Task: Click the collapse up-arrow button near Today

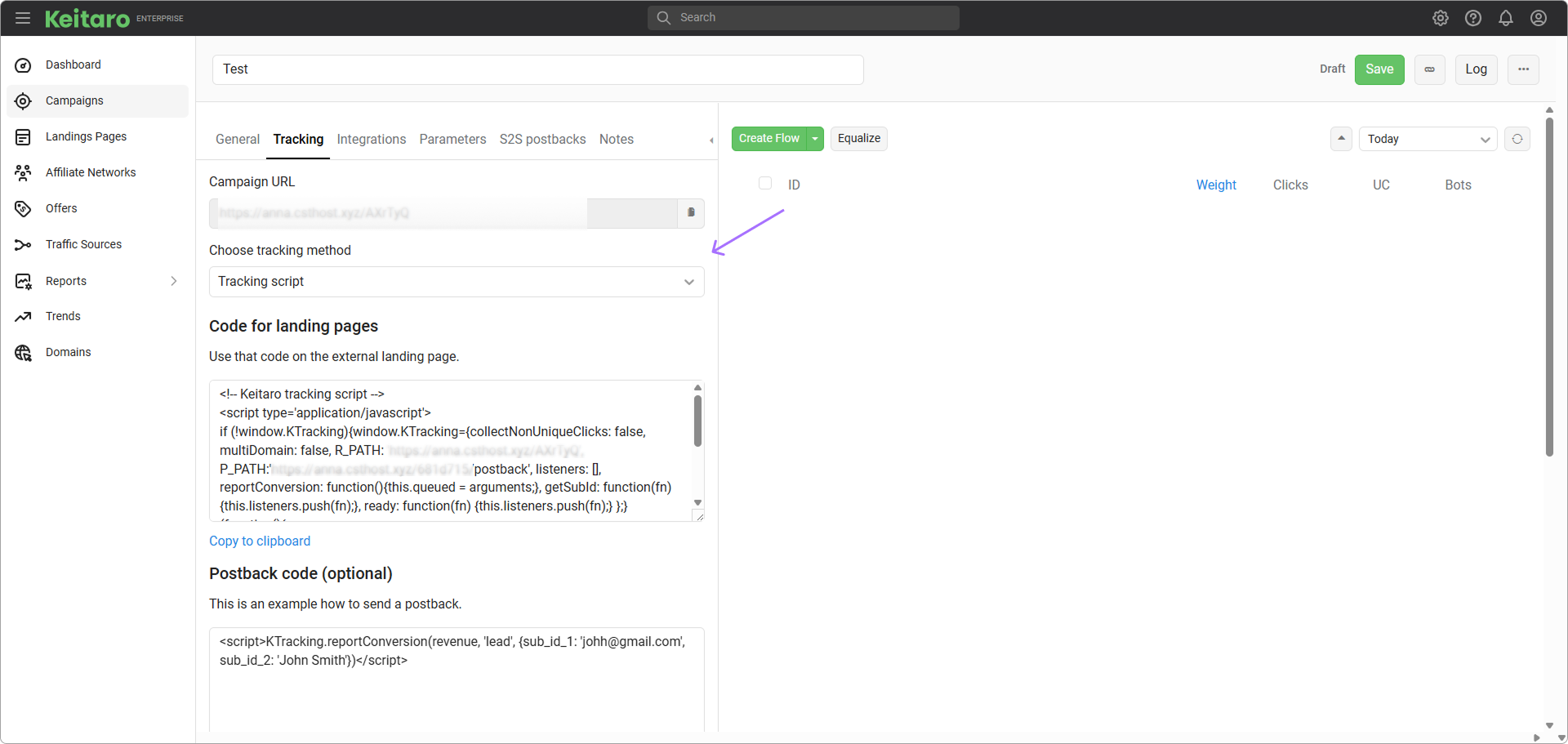Action: click(1341, 139)
